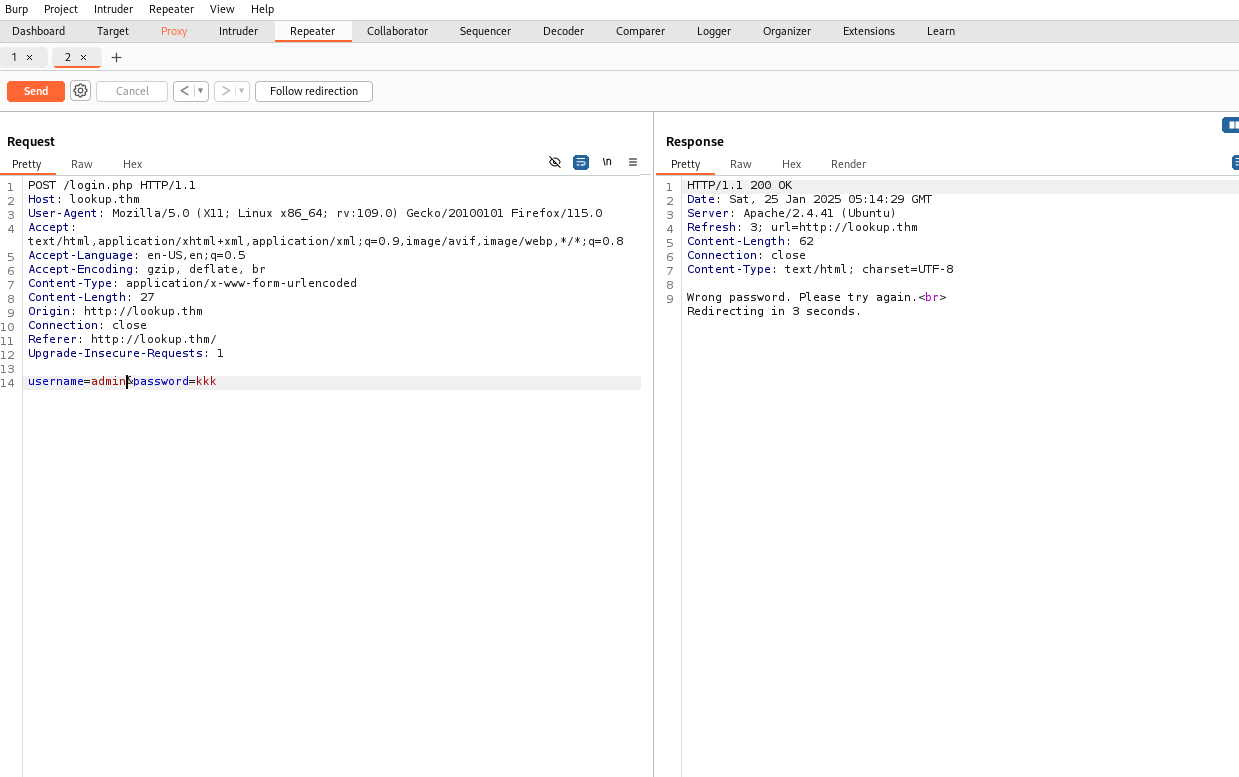Click the request Content-Type header line

point(192,284)
